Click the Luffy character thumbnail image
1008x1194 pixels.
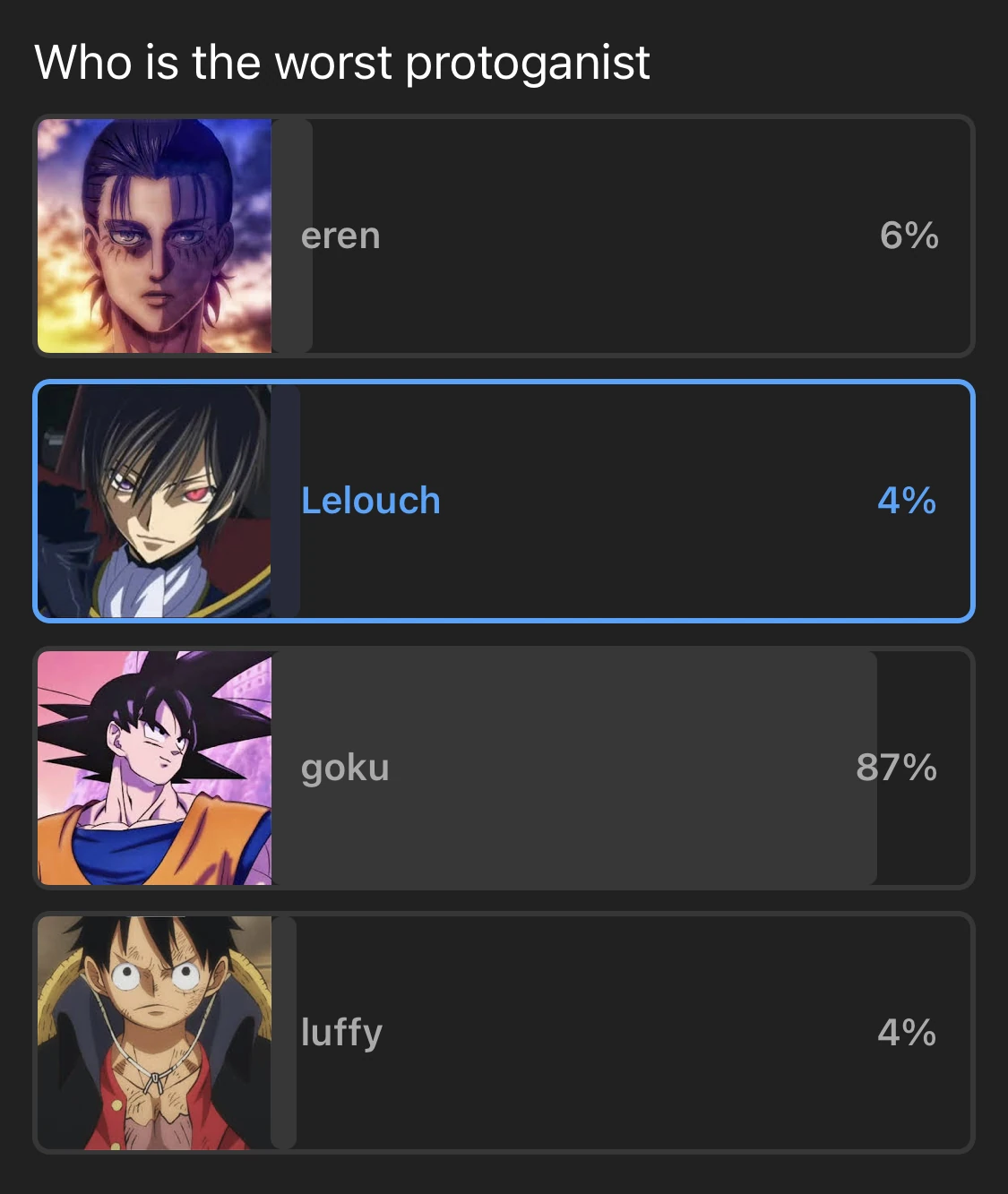point(154,1033)
